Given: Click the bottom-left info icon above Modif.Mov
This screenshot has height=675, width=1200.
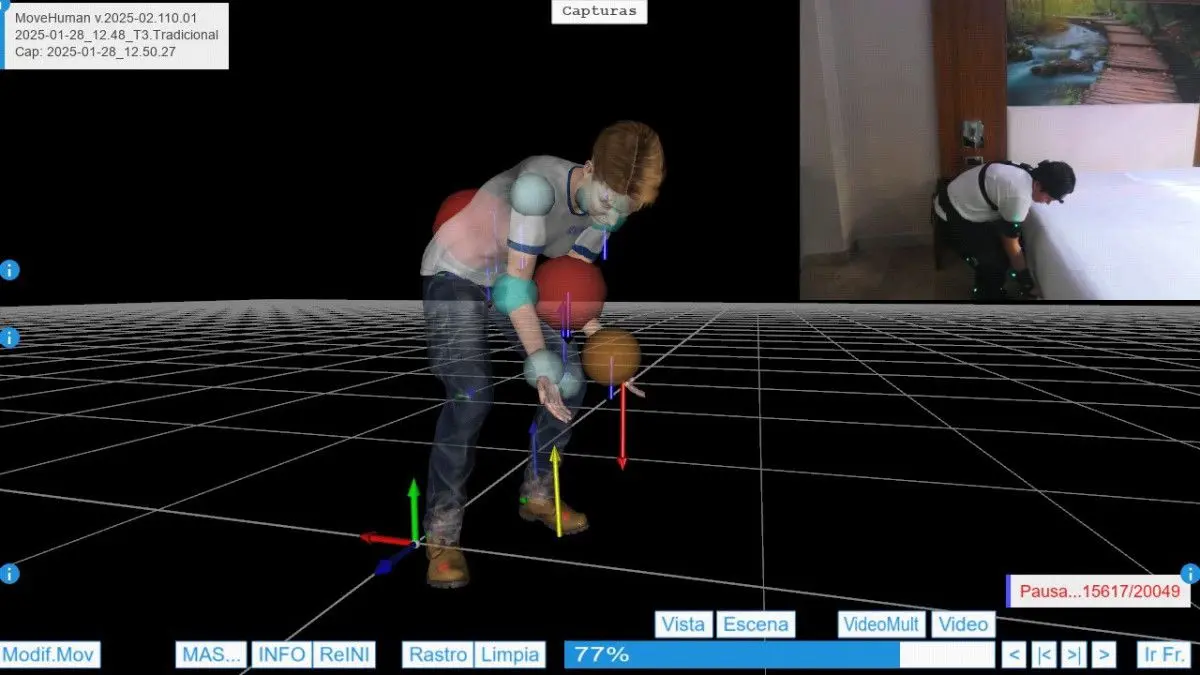Looking at the screenshot, I should click(10, 574).
